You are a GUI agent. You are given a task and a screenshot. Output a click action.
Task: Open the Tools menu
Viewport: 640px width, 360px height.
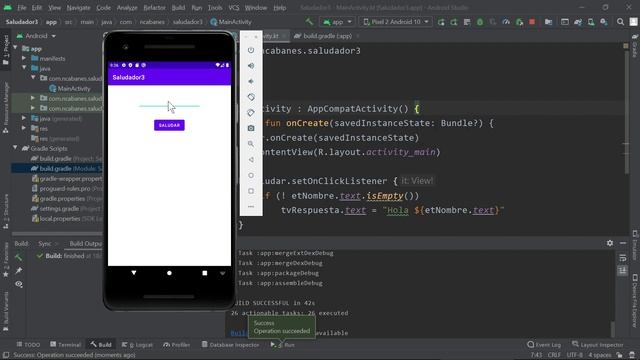(215, 8)
